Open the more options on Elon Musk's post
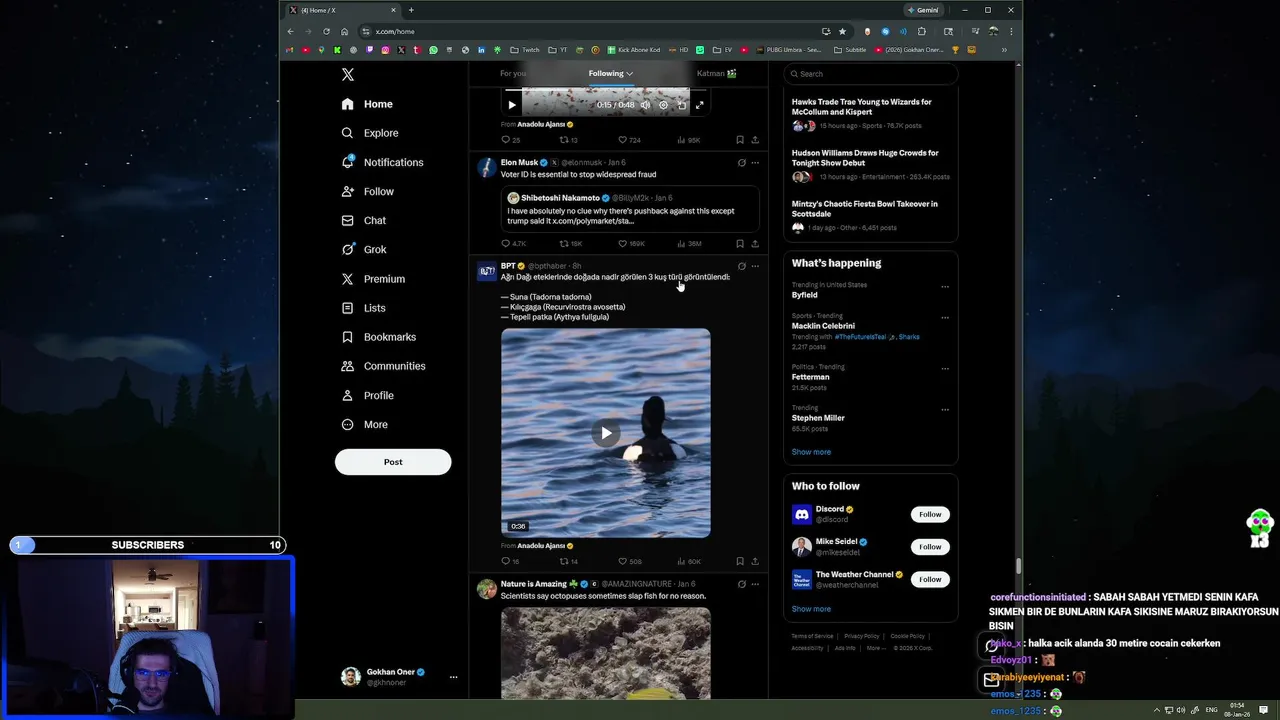Image resolution: width=1280 pixels, height=720 pixels. tap(755, 162)
